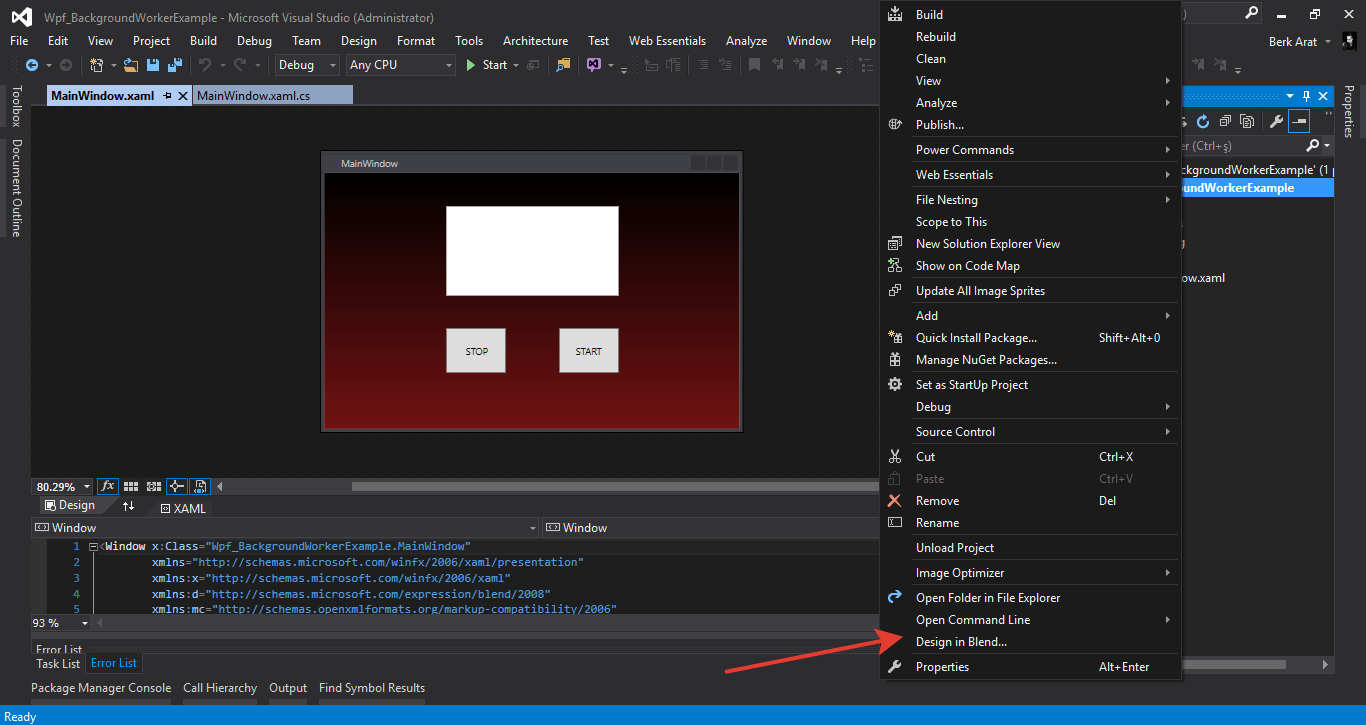1366x725 pixels.
Task: Open the Architecture menu
Action: [x=535, y=41]
